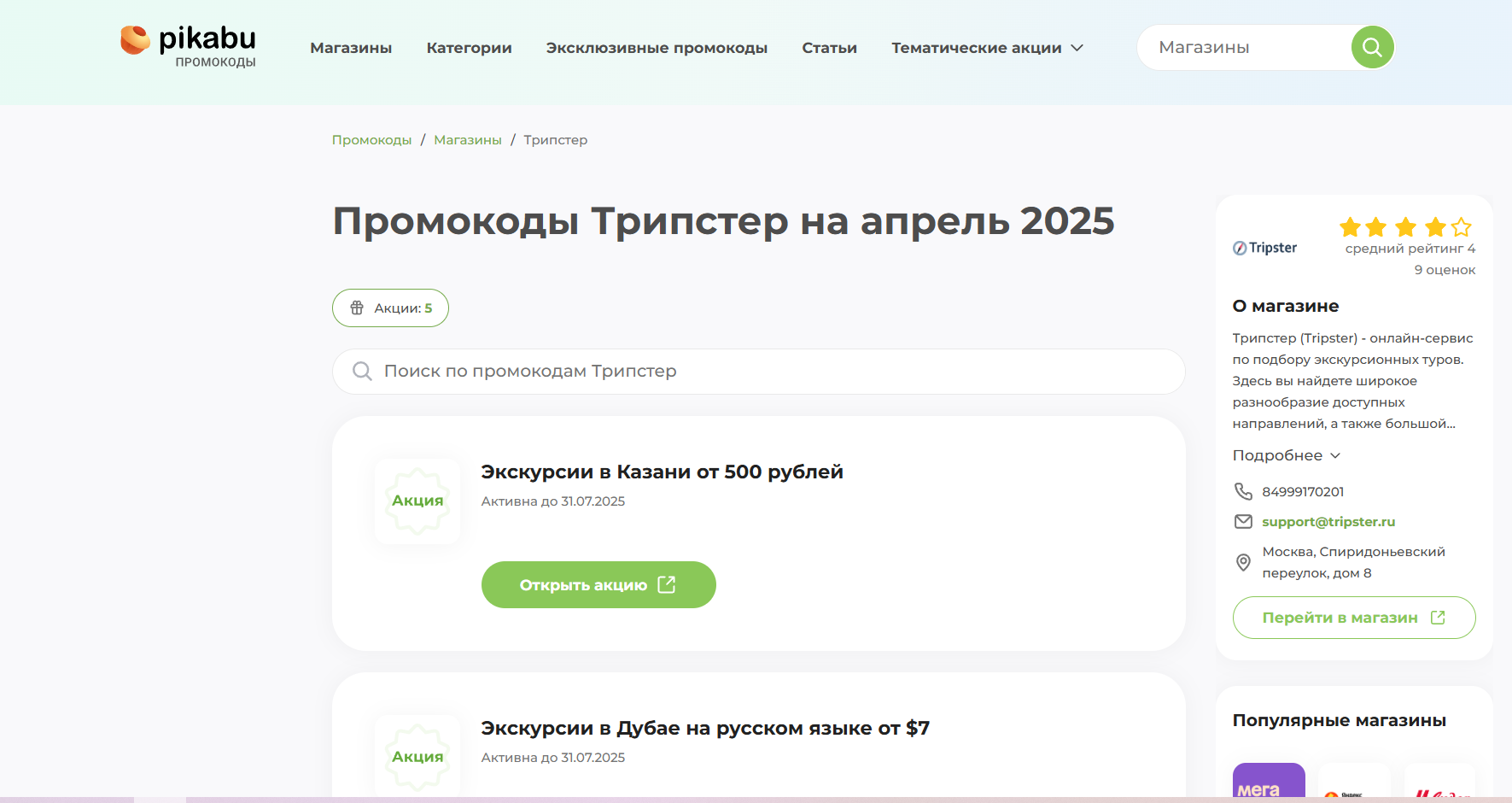Click the Перейти в магазин button
1512x803 pixels.
[1354, 617]
